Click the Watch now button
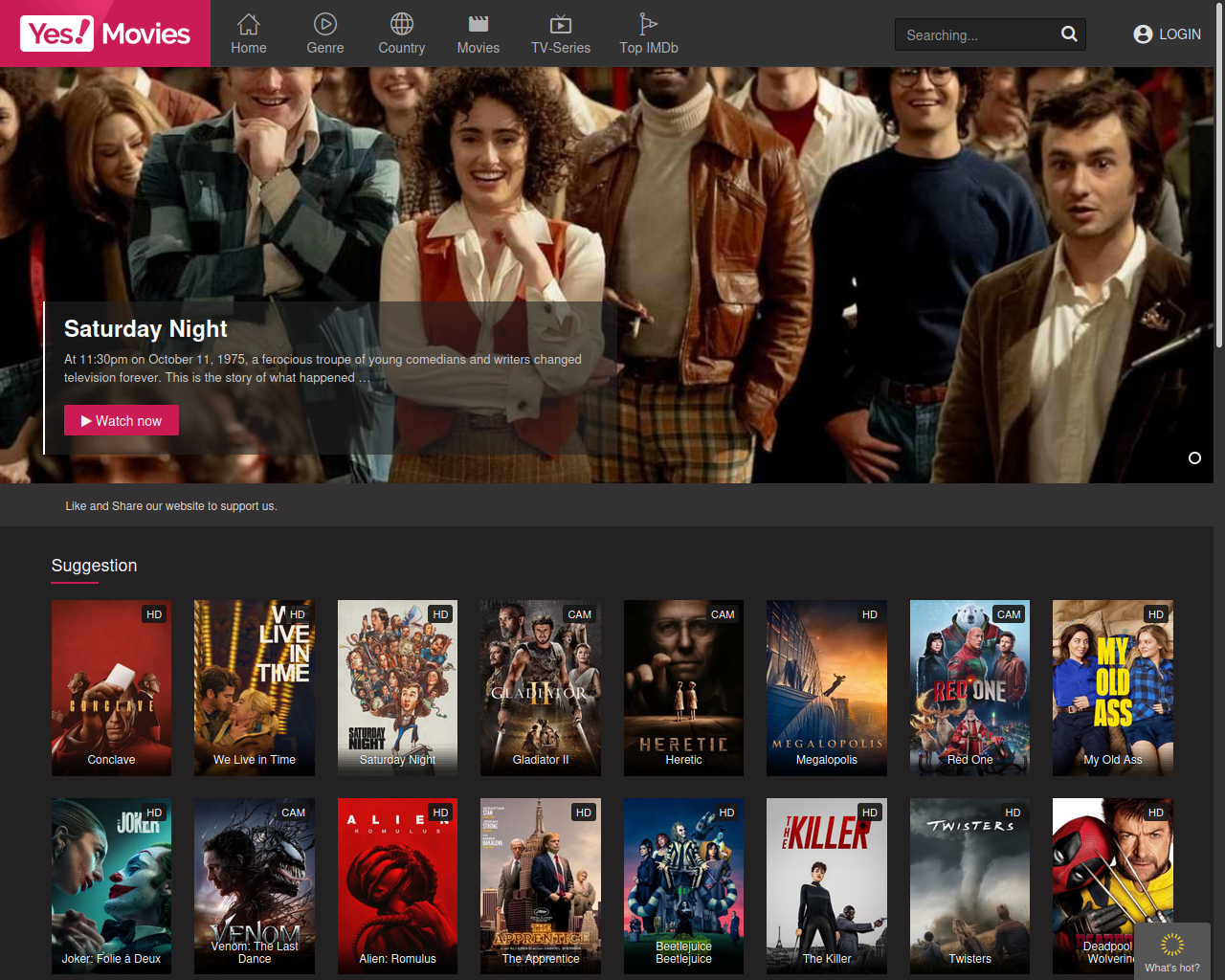Screen dimensions: 1225x980 click(122, 420)
